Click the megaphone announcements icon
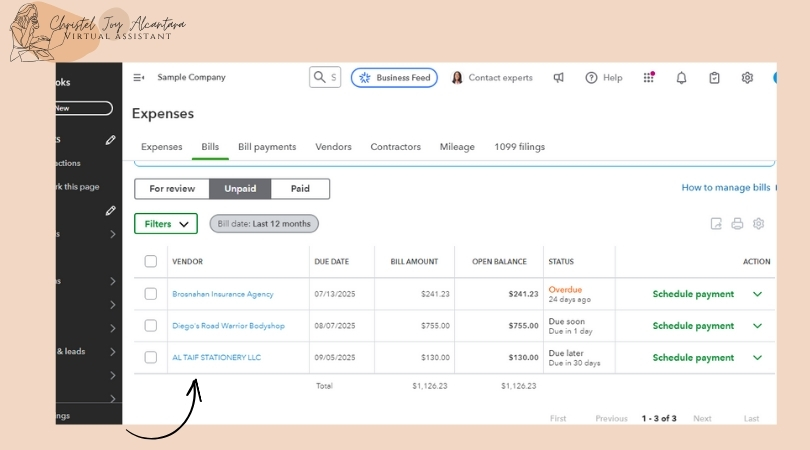Image resolution: width=810 pixels, height=450 pixels. pos(558,78)
